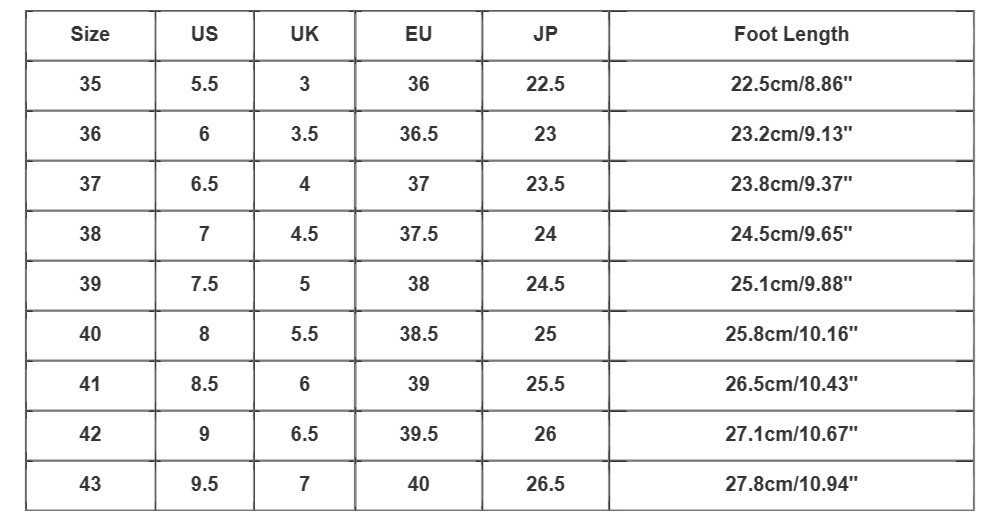Click size 43 in the Size column
The height and width of the screenshot is (521, 1000).
(x=90, y=485)
